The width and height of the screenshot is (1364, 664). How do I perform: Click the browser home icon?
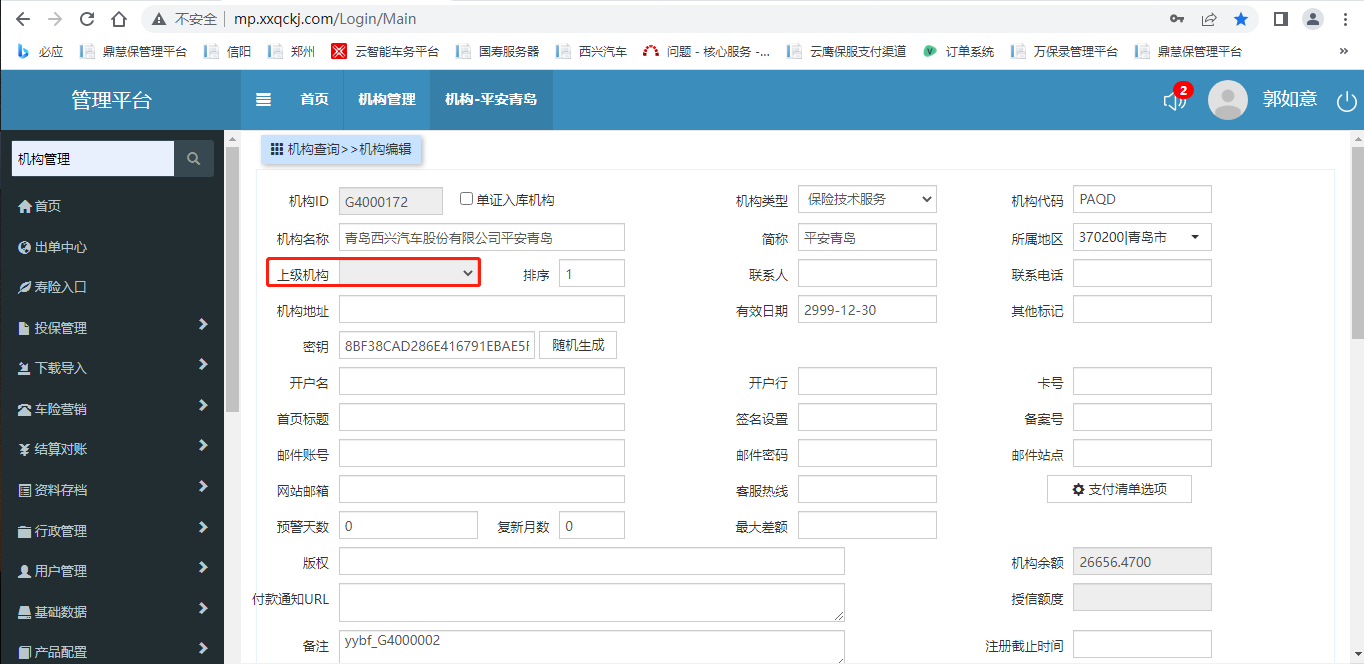click(x=119, y=19)
